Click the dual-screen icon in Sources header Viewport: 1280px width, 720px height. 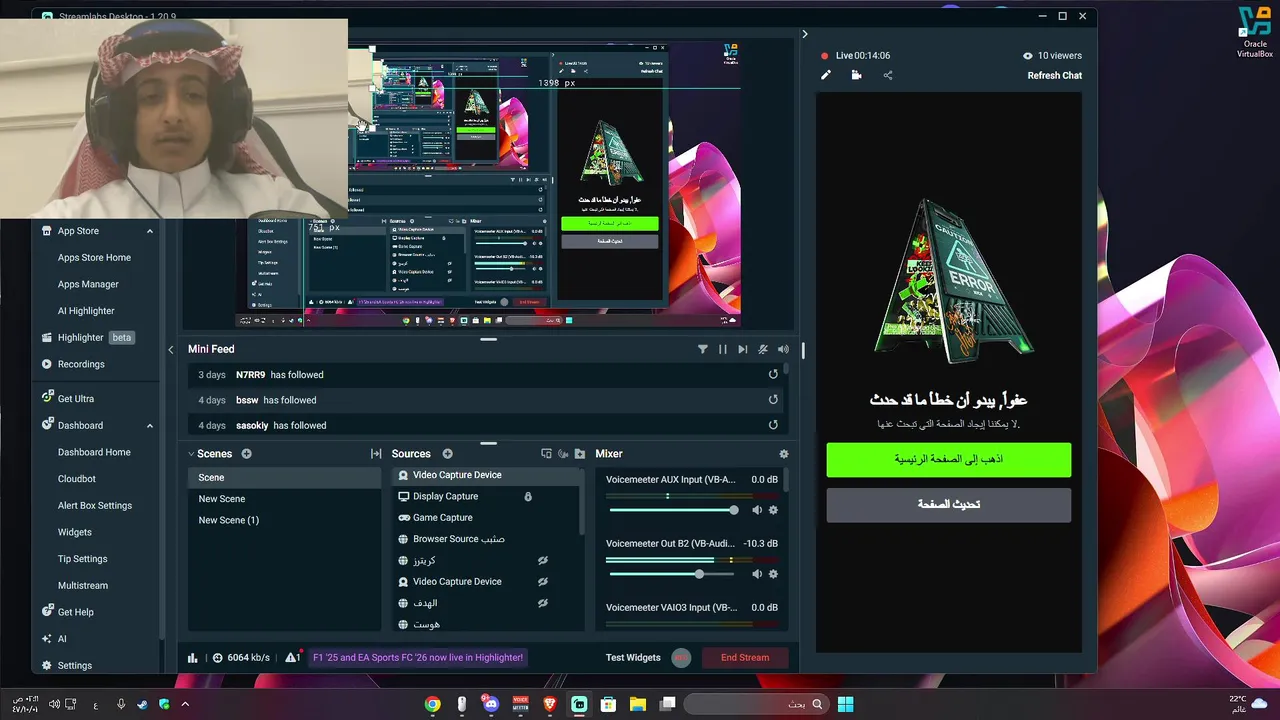click(546, 454)
